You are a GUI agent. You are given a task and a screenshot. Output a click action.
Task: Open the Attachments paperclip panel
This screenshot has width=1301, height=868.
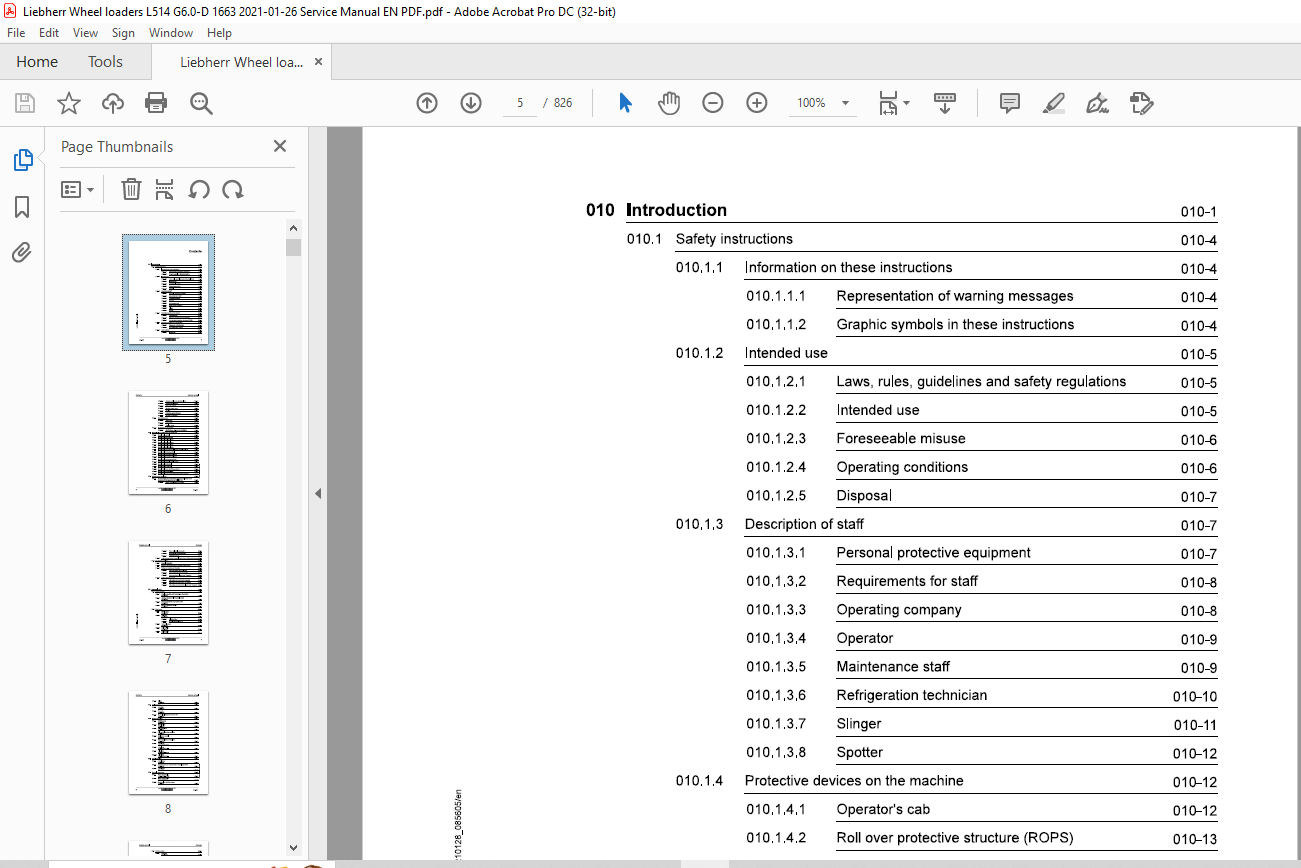coord(22,253)
